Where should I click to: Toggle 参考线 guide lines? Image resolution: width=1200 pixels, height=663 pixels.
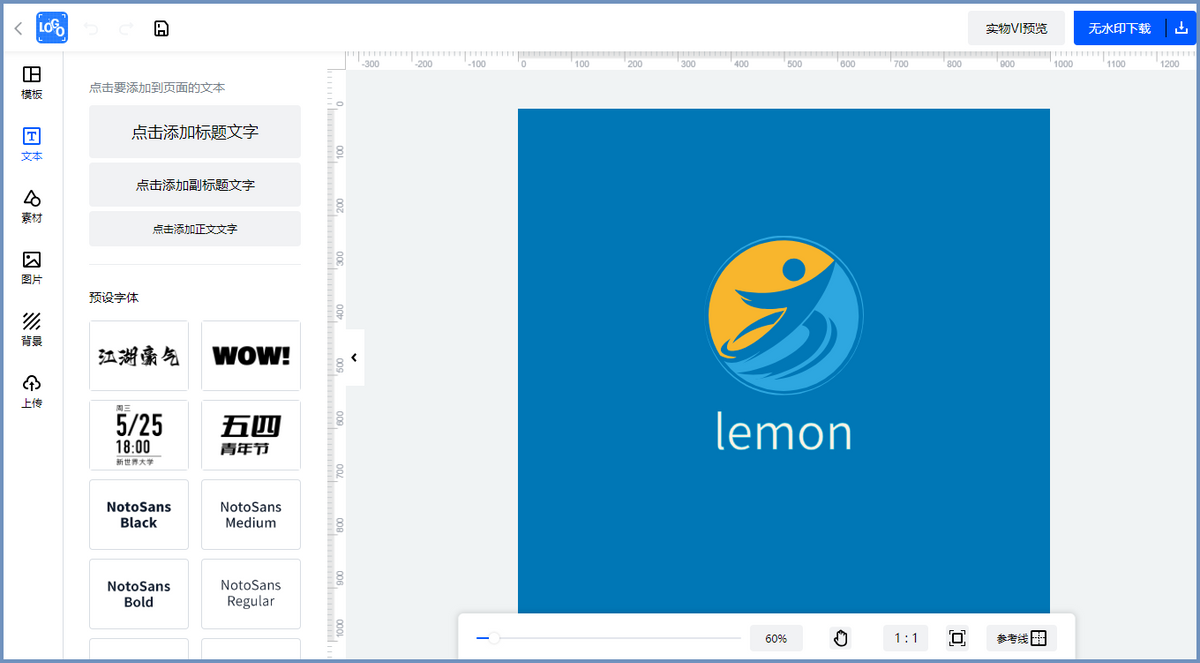tap(1021, 638)
